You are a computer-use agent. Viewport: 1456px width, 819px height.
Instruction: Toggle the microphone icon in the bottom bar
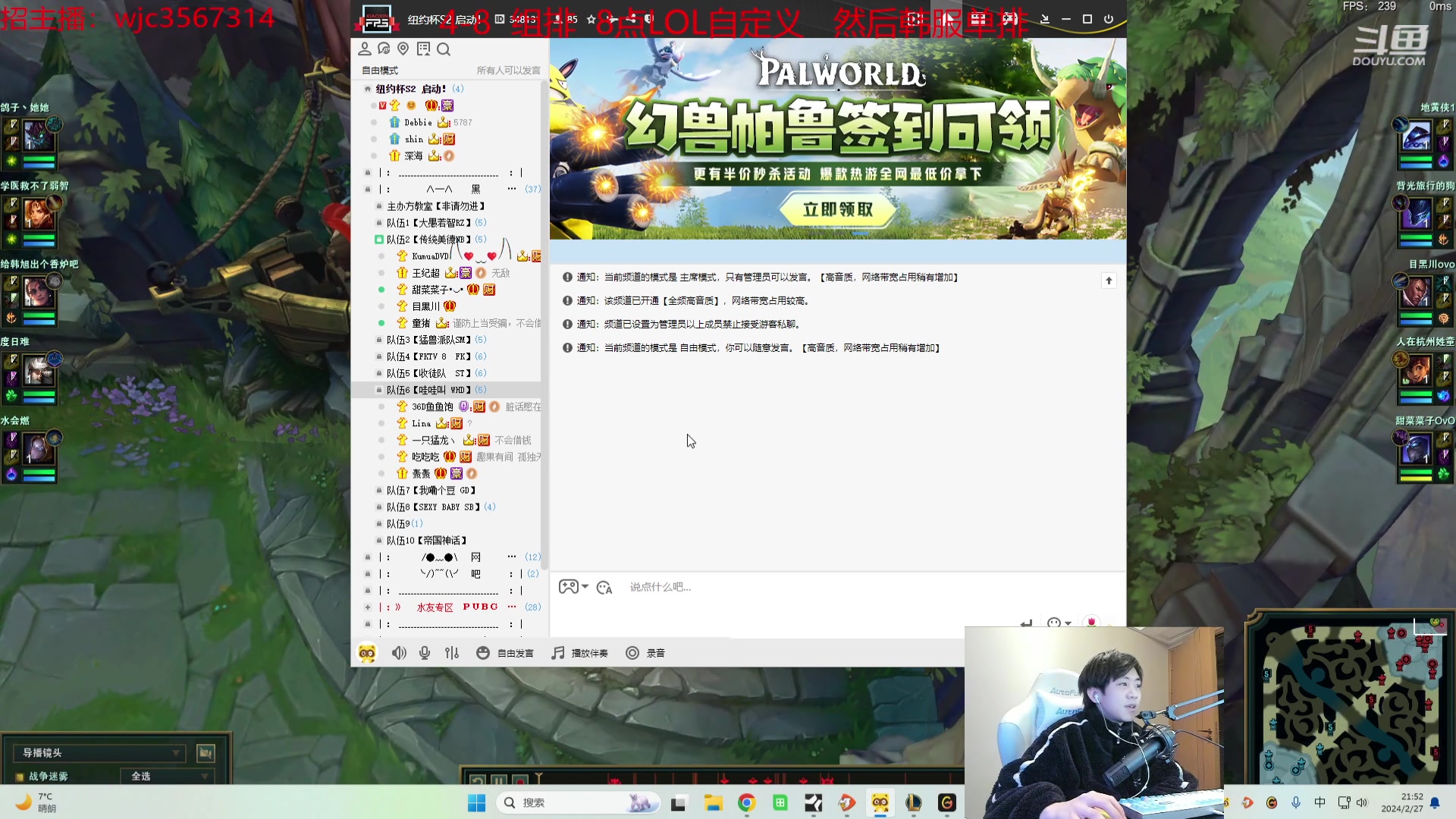click(x=425, y=653)
